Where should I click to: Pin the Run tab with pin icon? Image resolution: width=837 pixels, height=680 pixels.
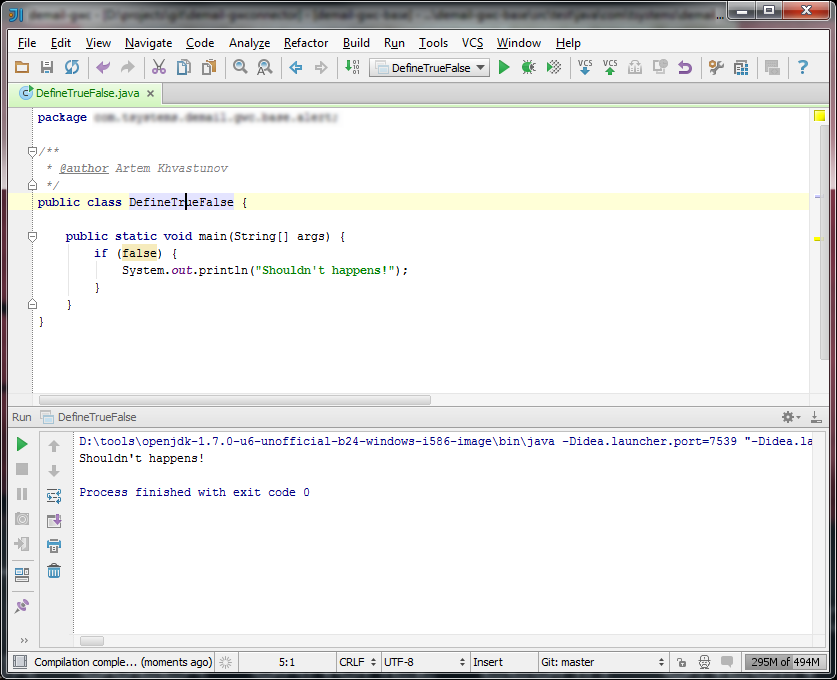pos(22,606)
